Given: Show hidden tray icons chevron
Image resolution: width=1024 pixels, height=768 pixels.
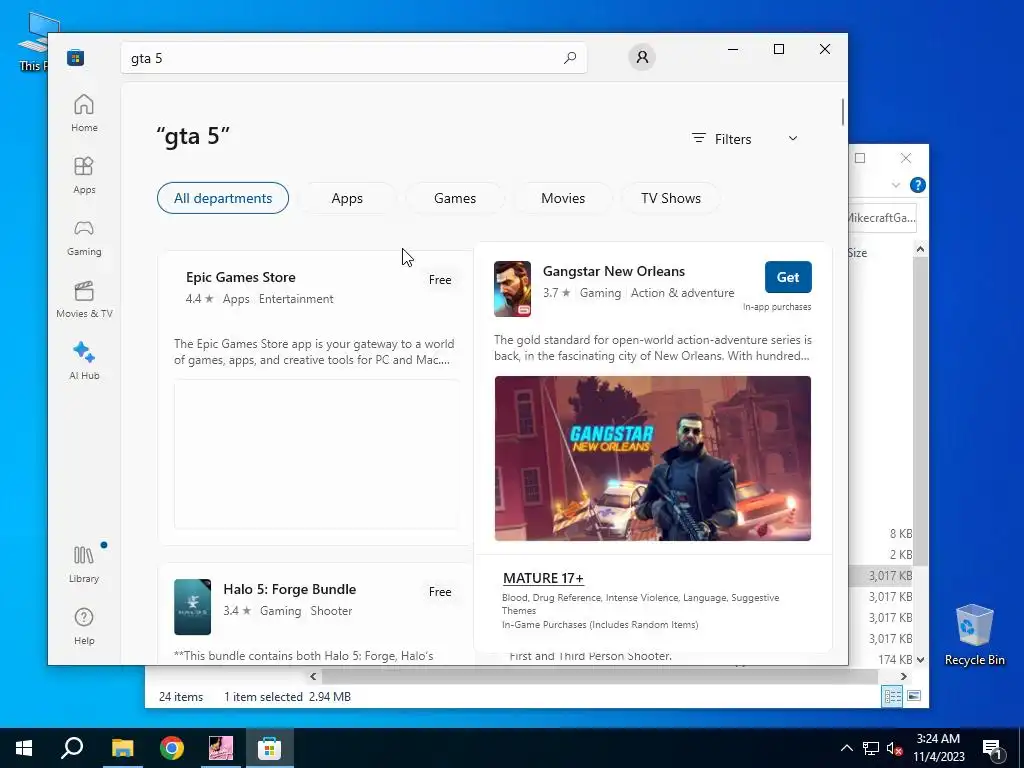Looking at the screenshot, I should [846, 748].
